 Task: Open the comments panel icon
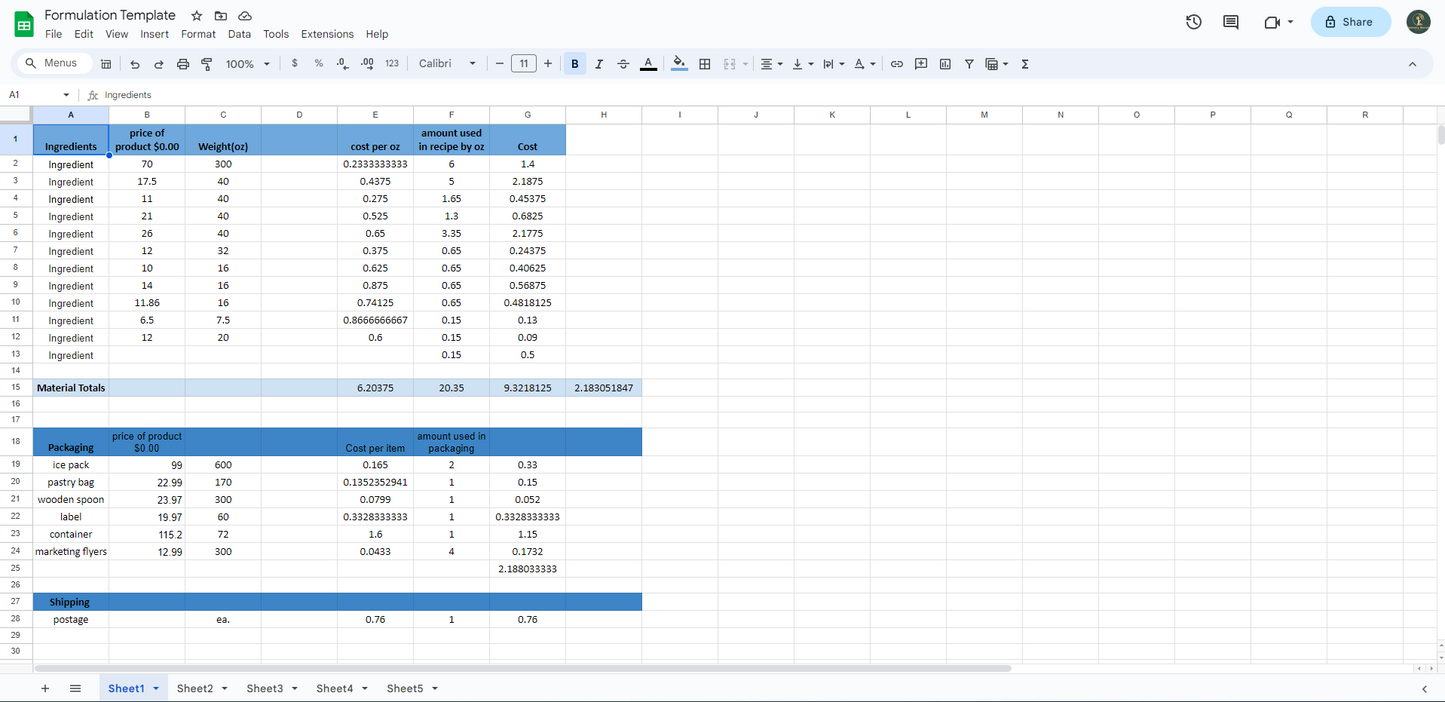coord(1231,22)
